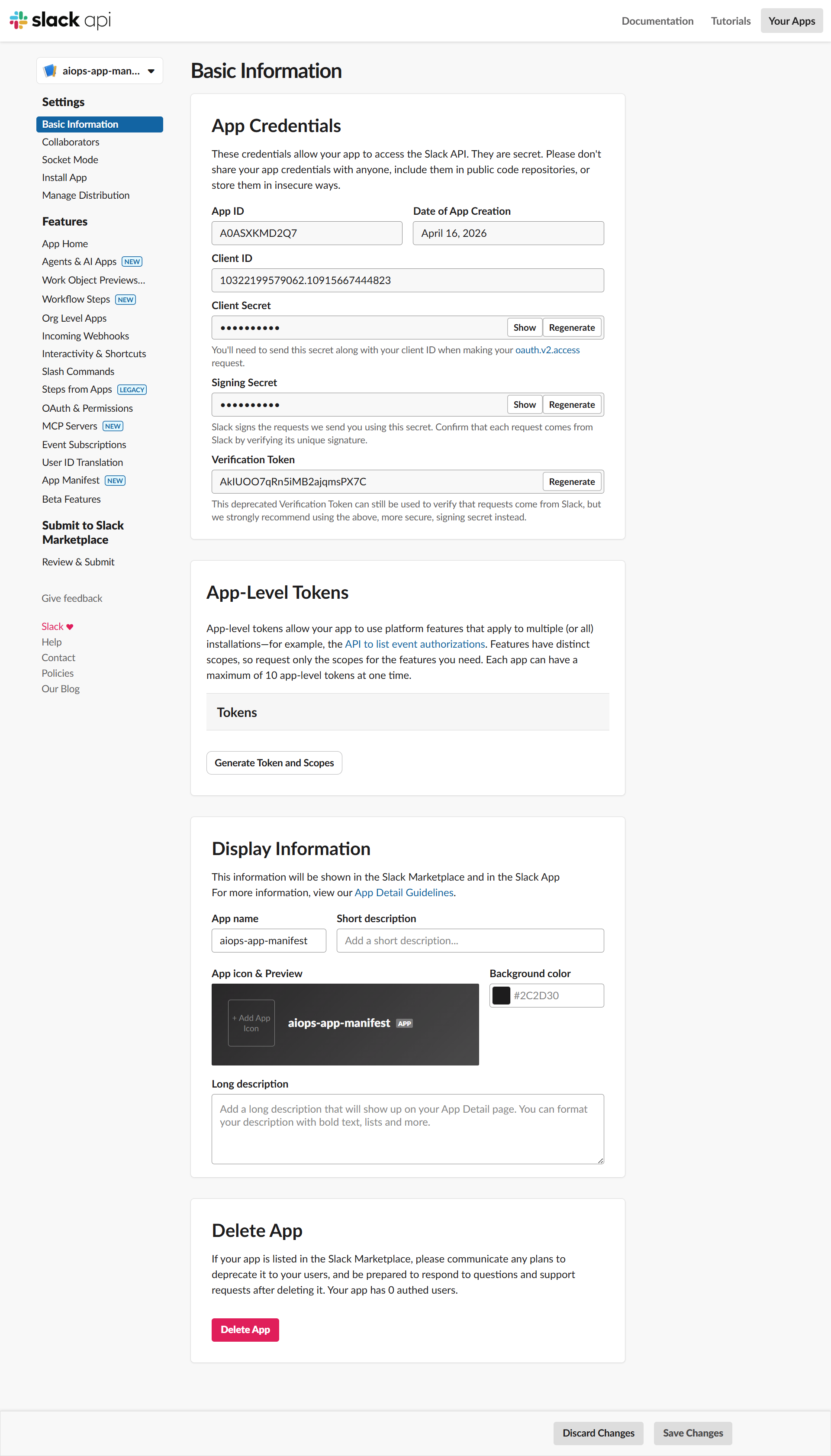Click the Date of App Creation field

[509, 233]
